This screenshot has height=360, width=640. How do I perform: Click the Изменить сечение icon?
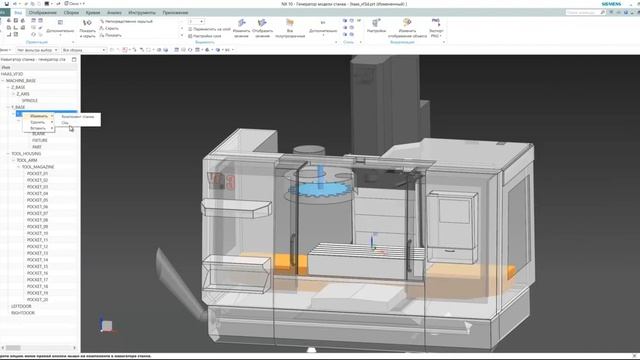coord(241,23)
